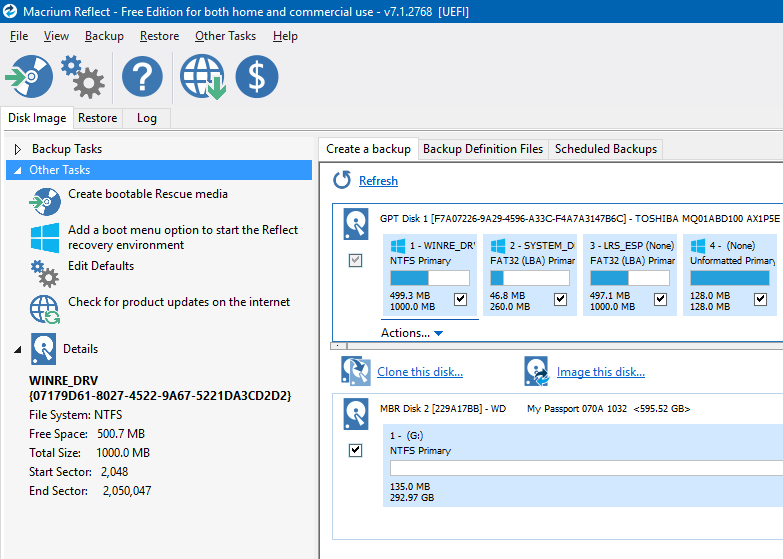The height and width of the screenshot is (559, 783).
Task: Click the Refresh circular arrow icon
Action: coord(342,180)
